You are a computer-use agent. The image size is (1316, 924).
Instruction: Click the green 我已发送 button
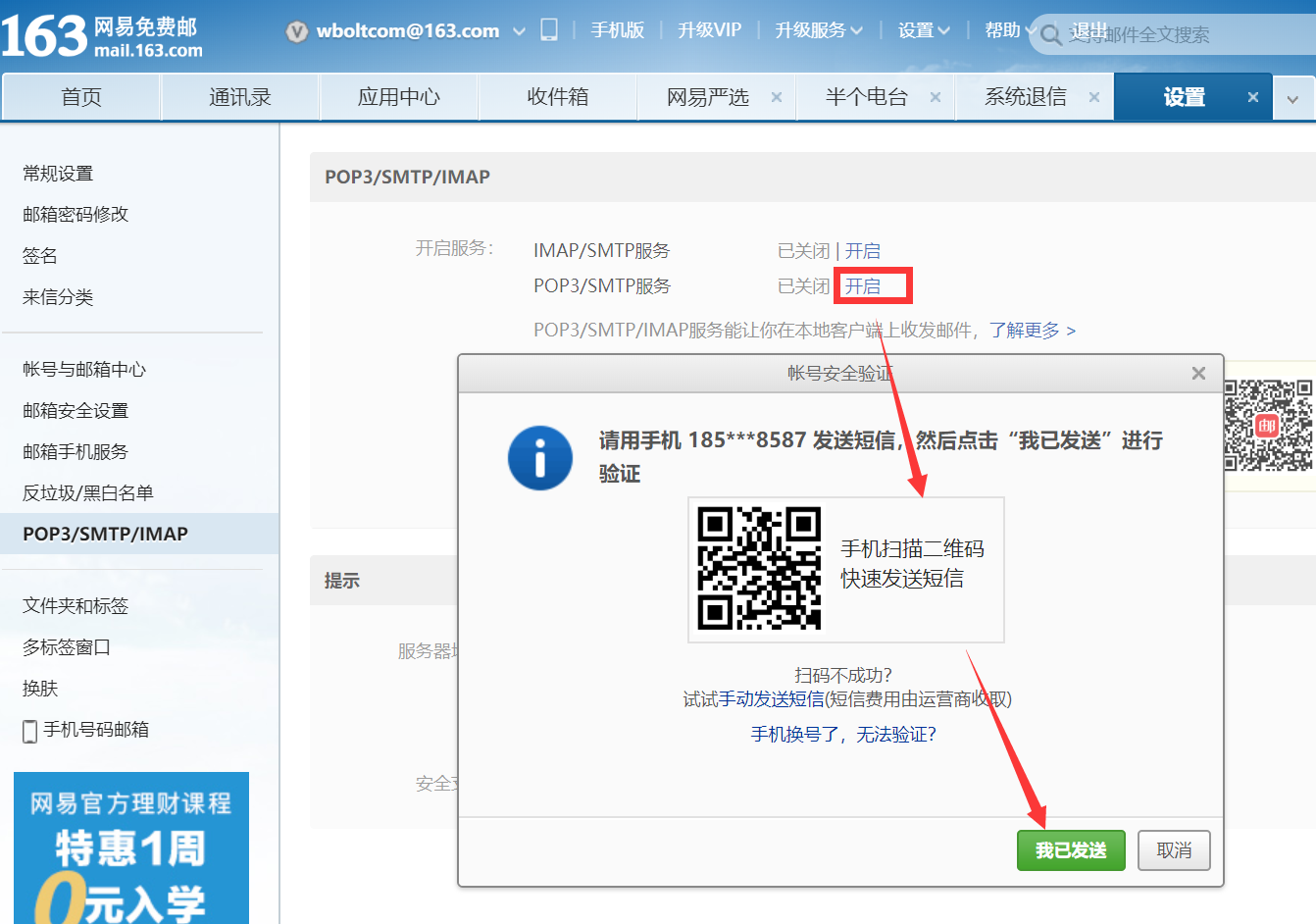(1071, 850)
